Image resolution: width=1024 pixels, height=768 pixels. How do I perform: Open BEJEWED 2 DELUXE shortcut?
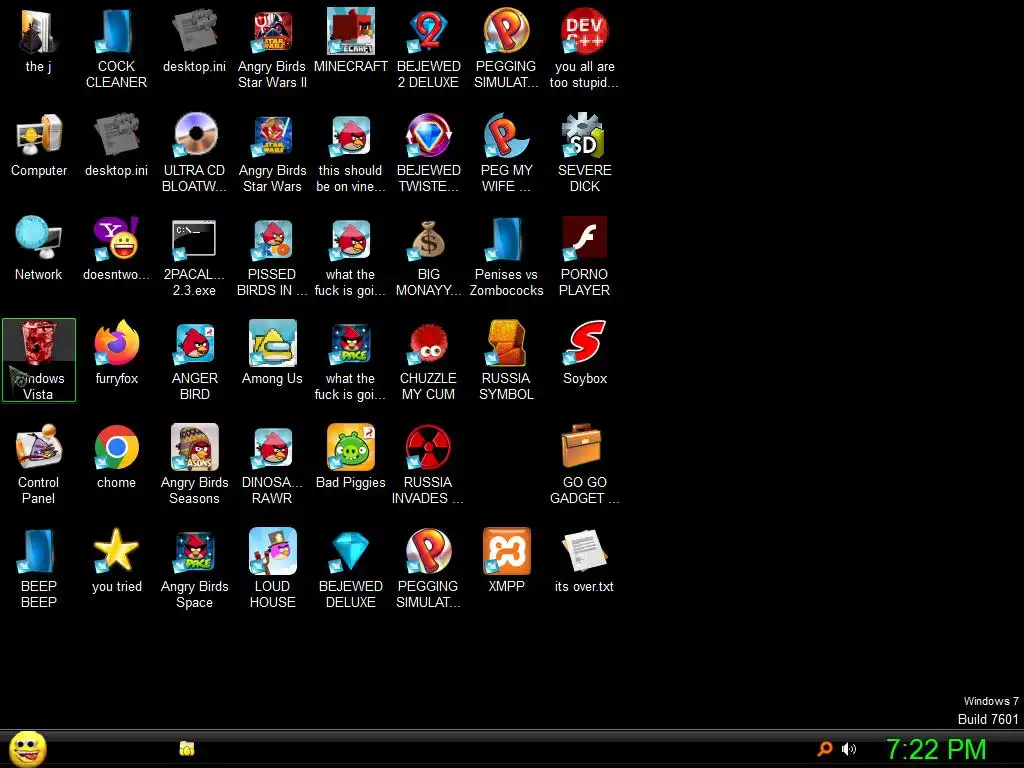(428, 49)
